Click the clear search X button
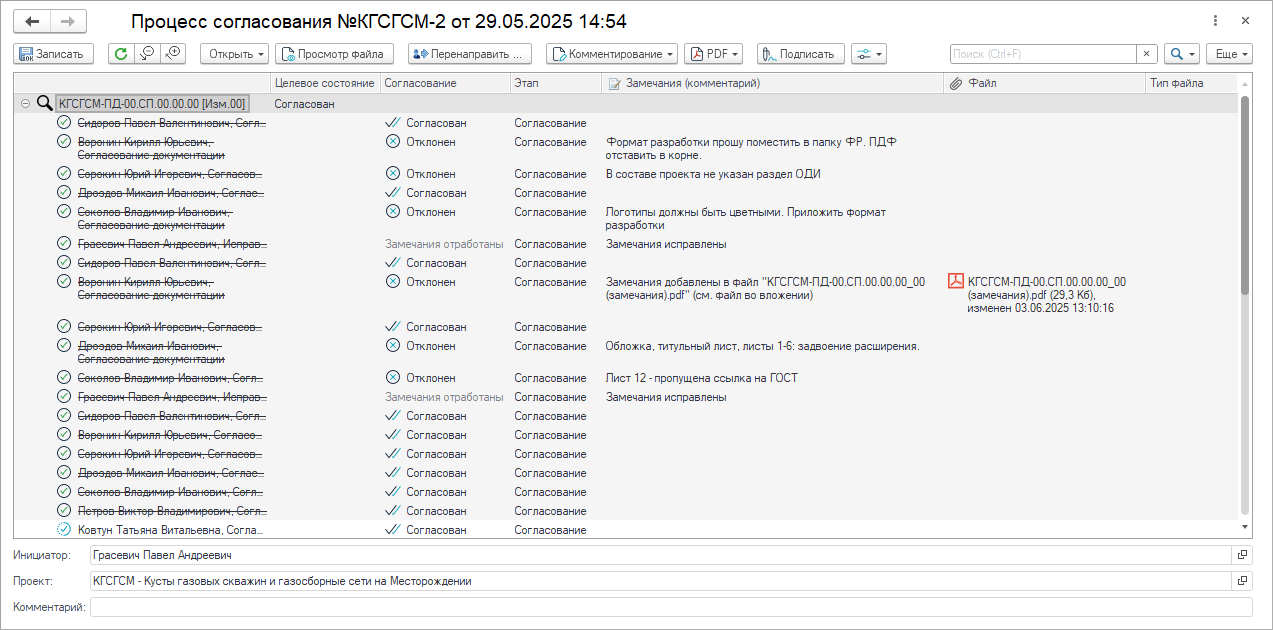Screen dimensions: 1273x630 [1146, 54]
